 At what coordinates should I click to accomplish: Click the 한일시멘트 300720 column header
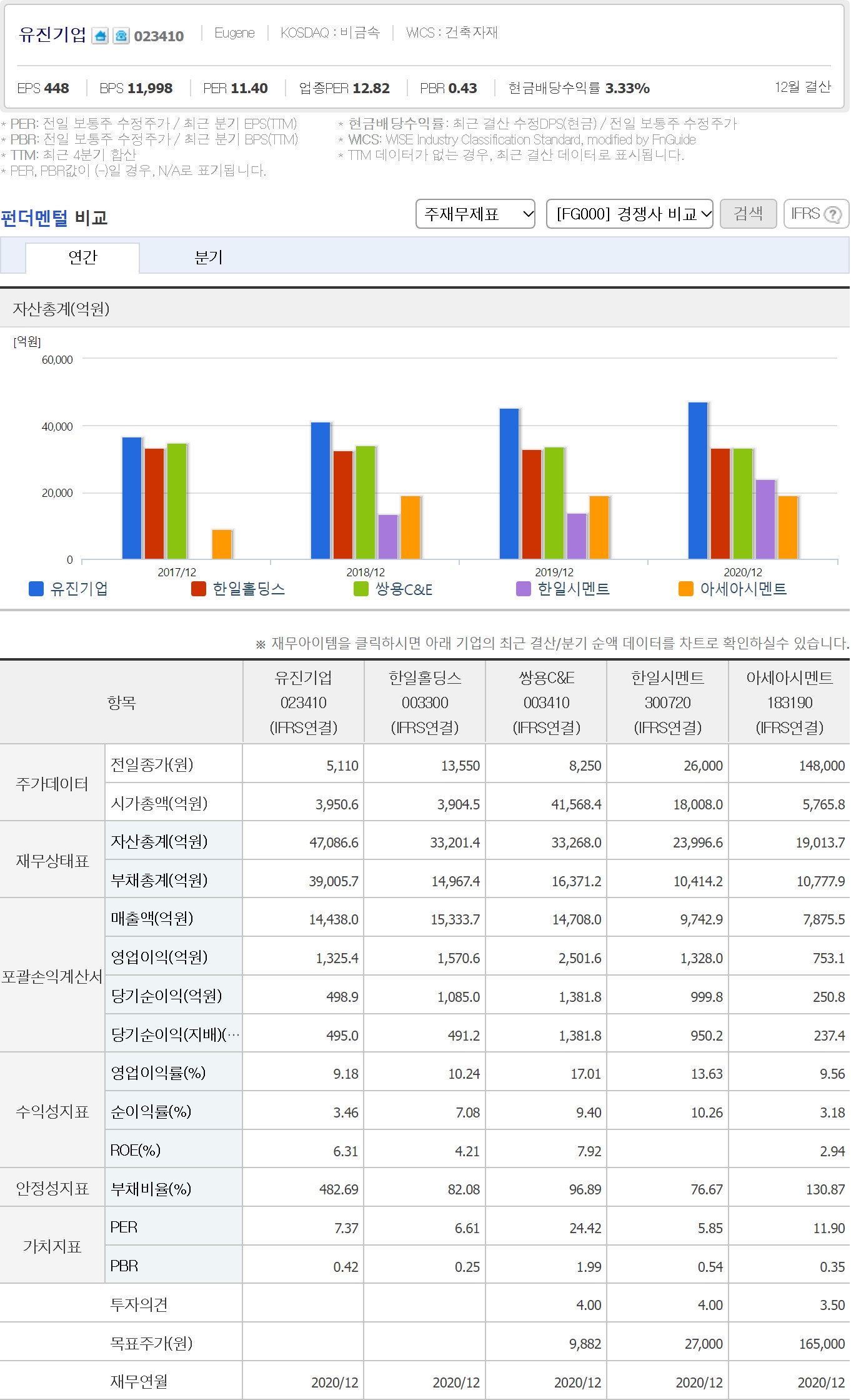click(x=668, y=702)
